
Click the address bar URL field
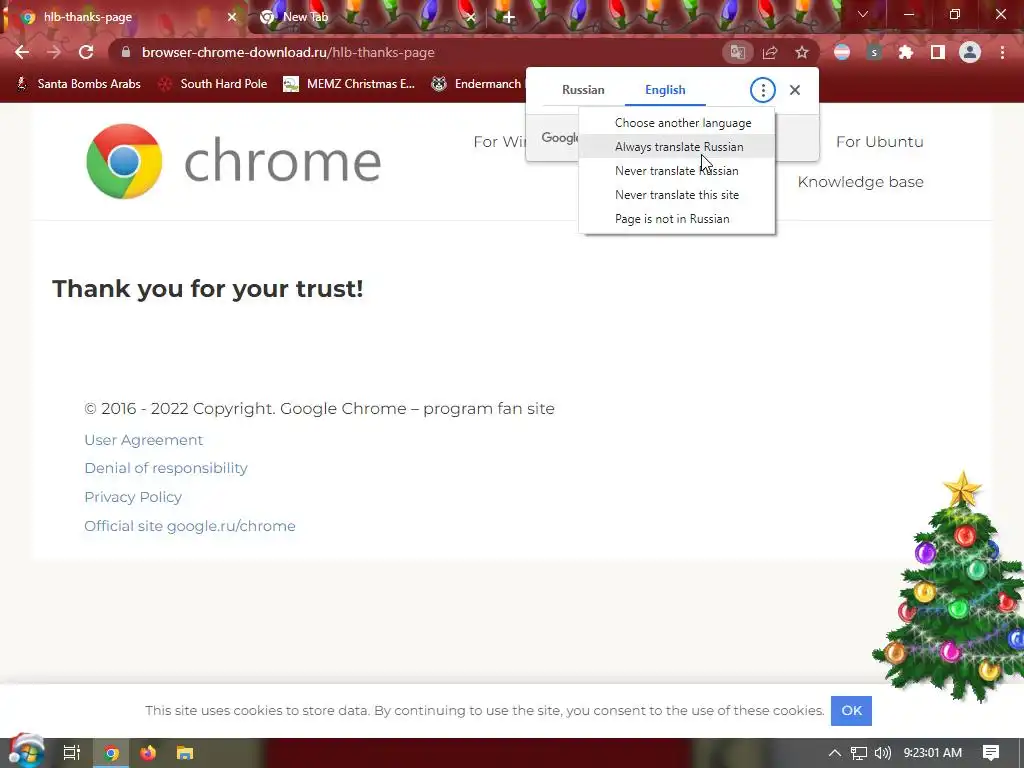418,52
